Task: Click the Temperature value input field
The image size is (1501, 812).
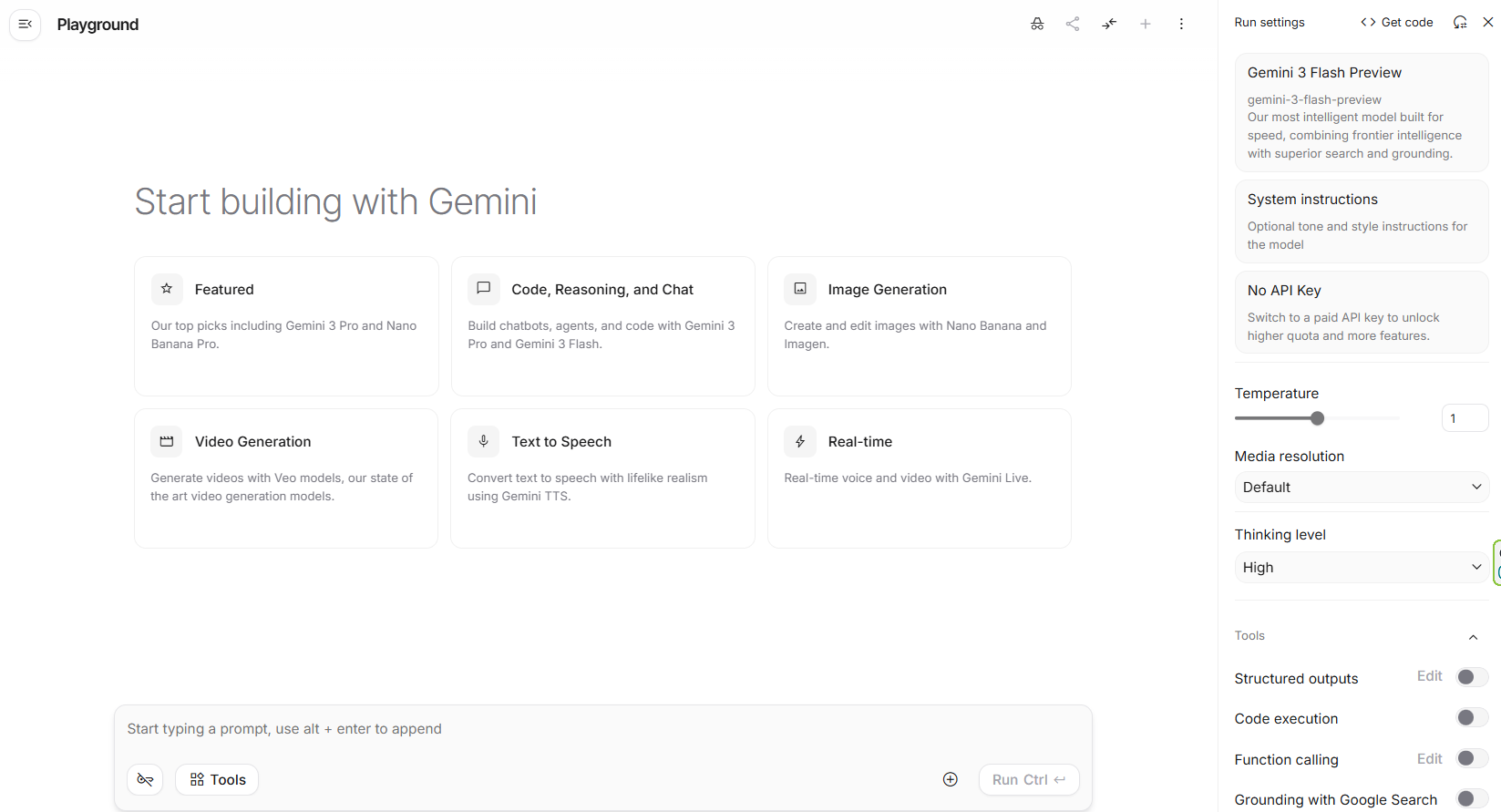Action: point(1465,418)
